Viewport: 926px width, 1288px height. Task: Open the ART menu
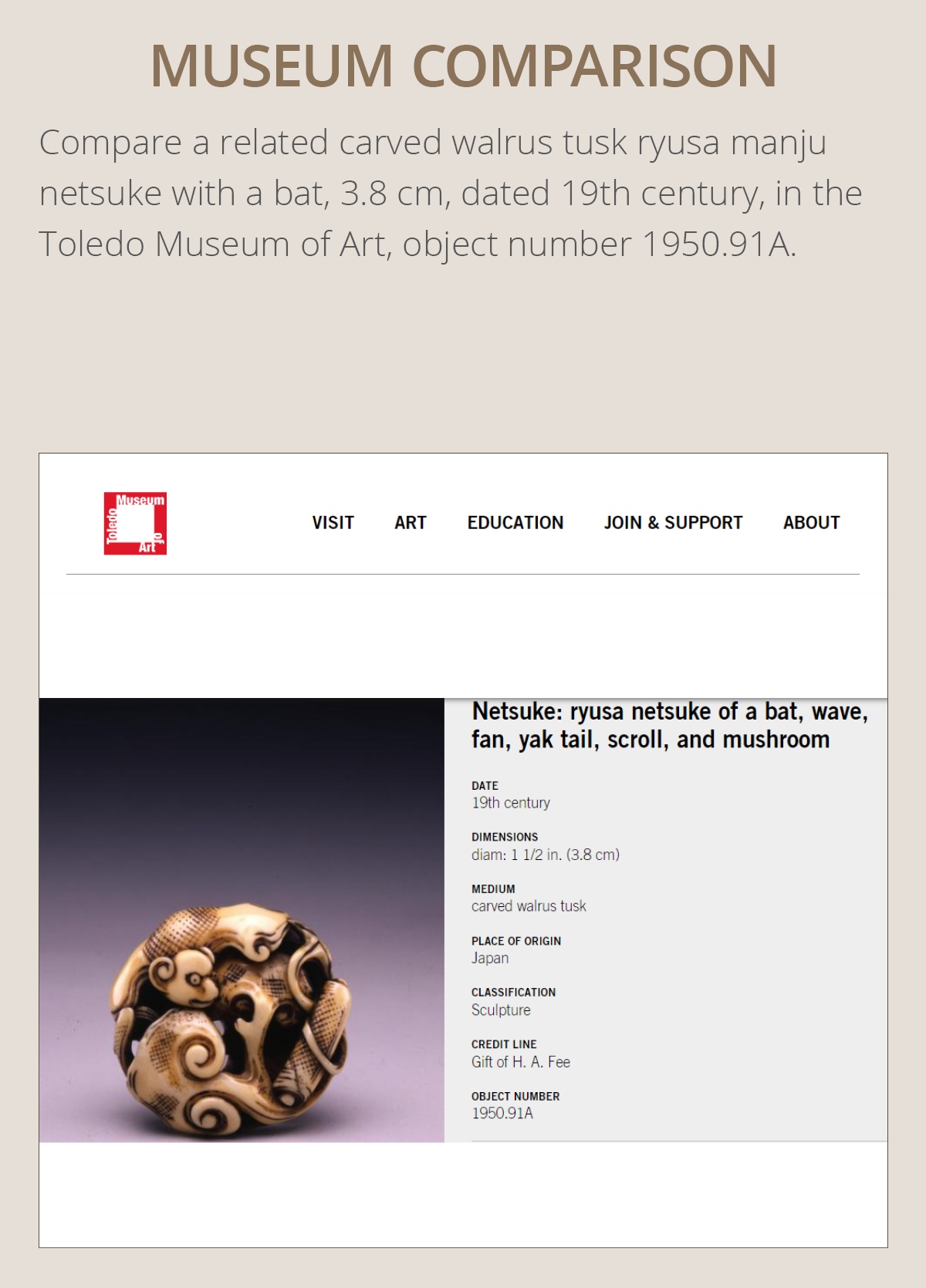[x=409, y=522]
